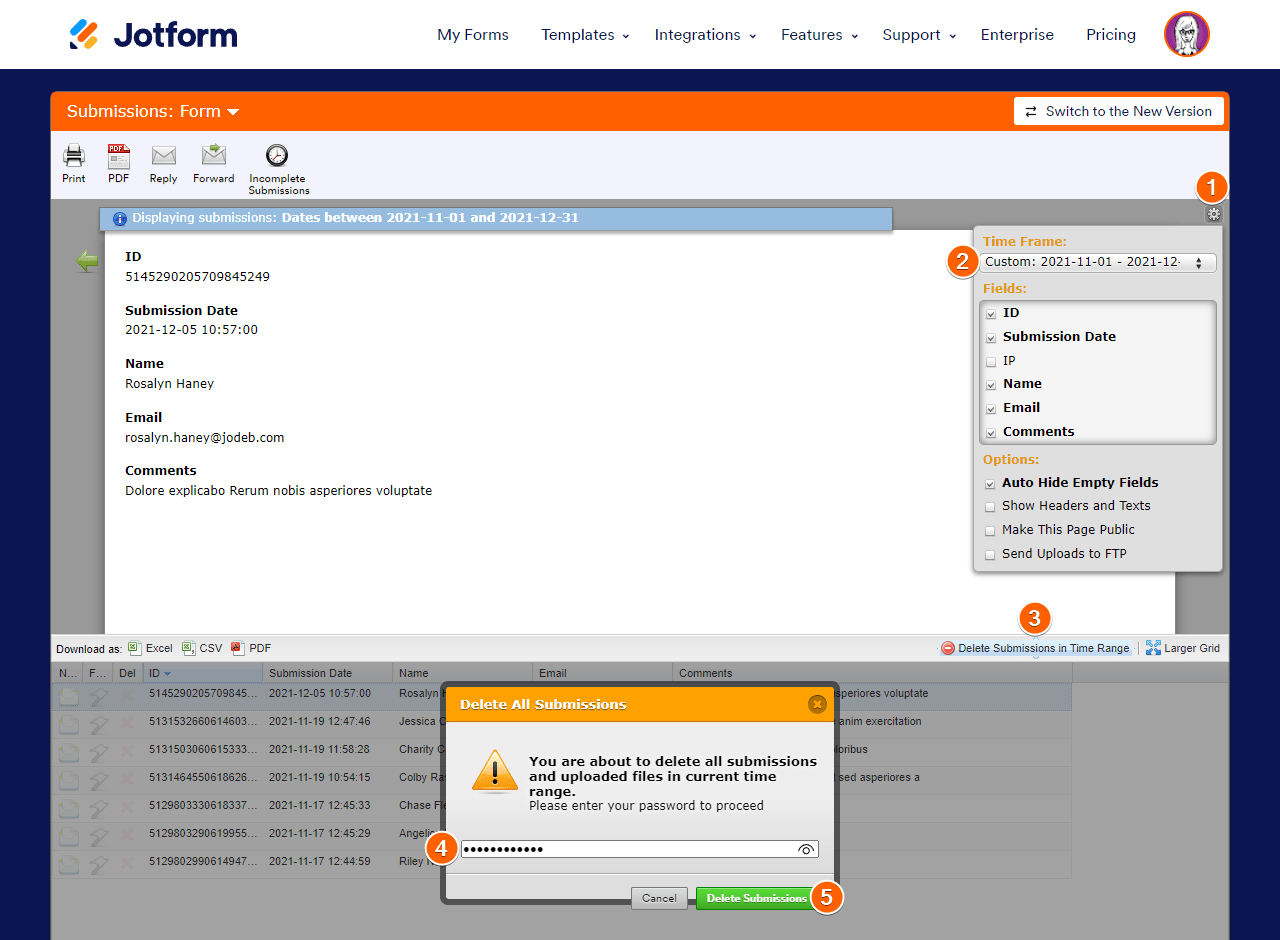This screenshot has height=940, width=1280.
Task: Expand the Support menu
Action: pos(919,34)
